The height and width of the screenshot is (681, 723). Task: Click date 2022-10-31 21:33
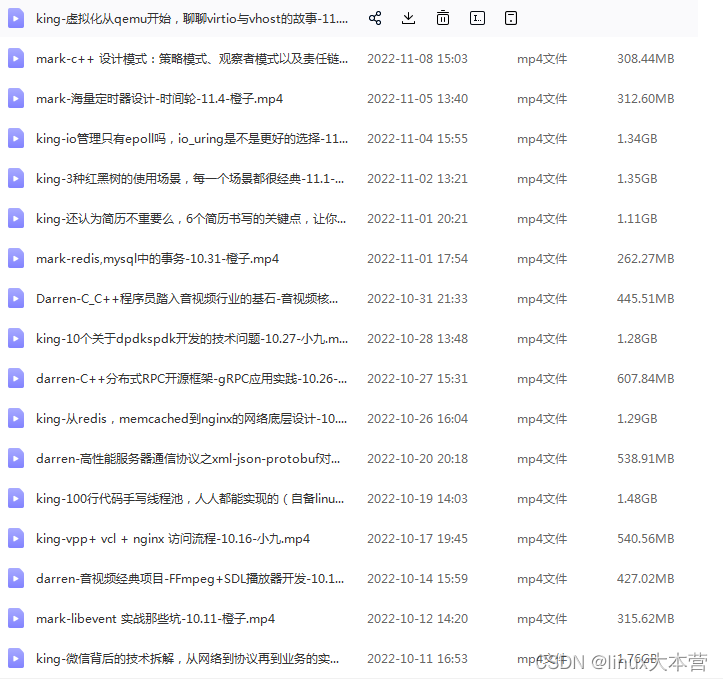click(x=417, y=298)
